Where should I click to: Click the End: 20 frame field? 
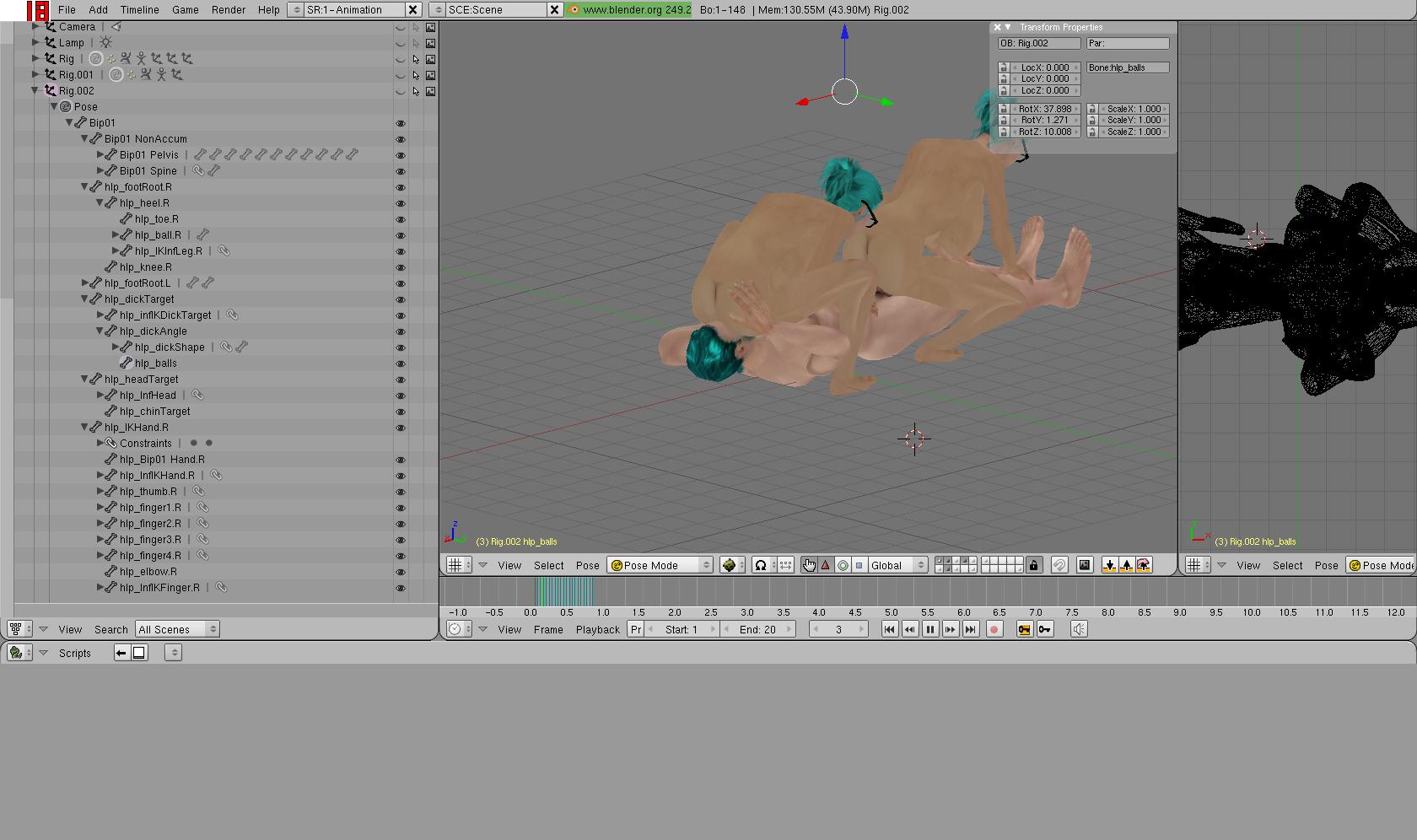tap(757, 629)
